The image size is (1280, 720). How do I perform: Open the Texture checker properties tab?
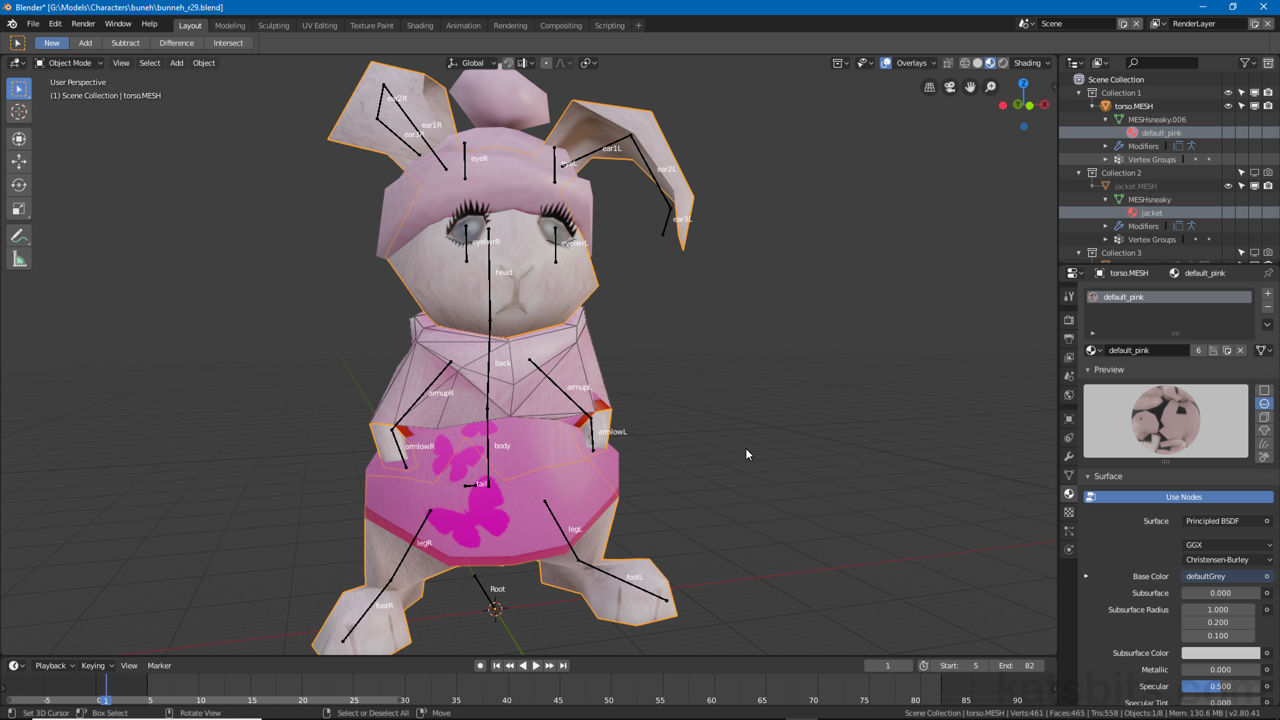tap(1069, 512)
